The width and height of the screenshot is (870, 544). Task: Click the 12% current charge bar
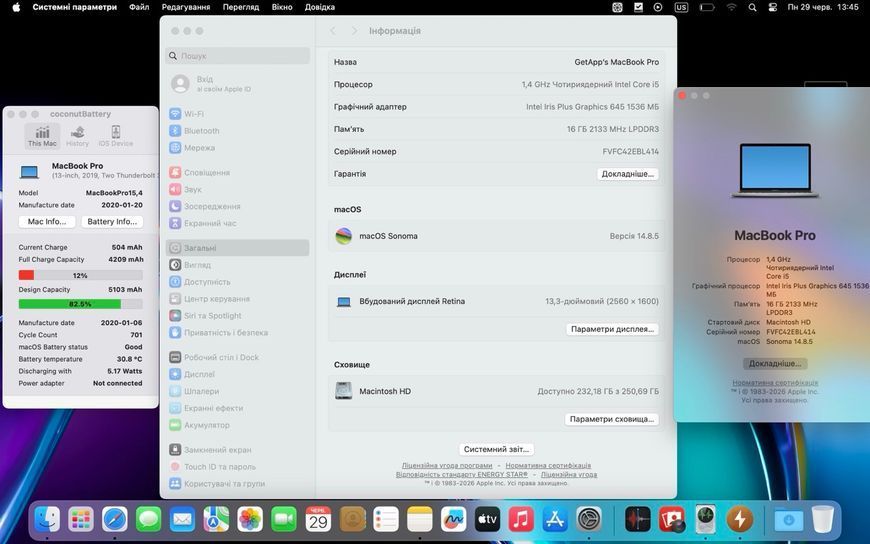pos(80,275)
